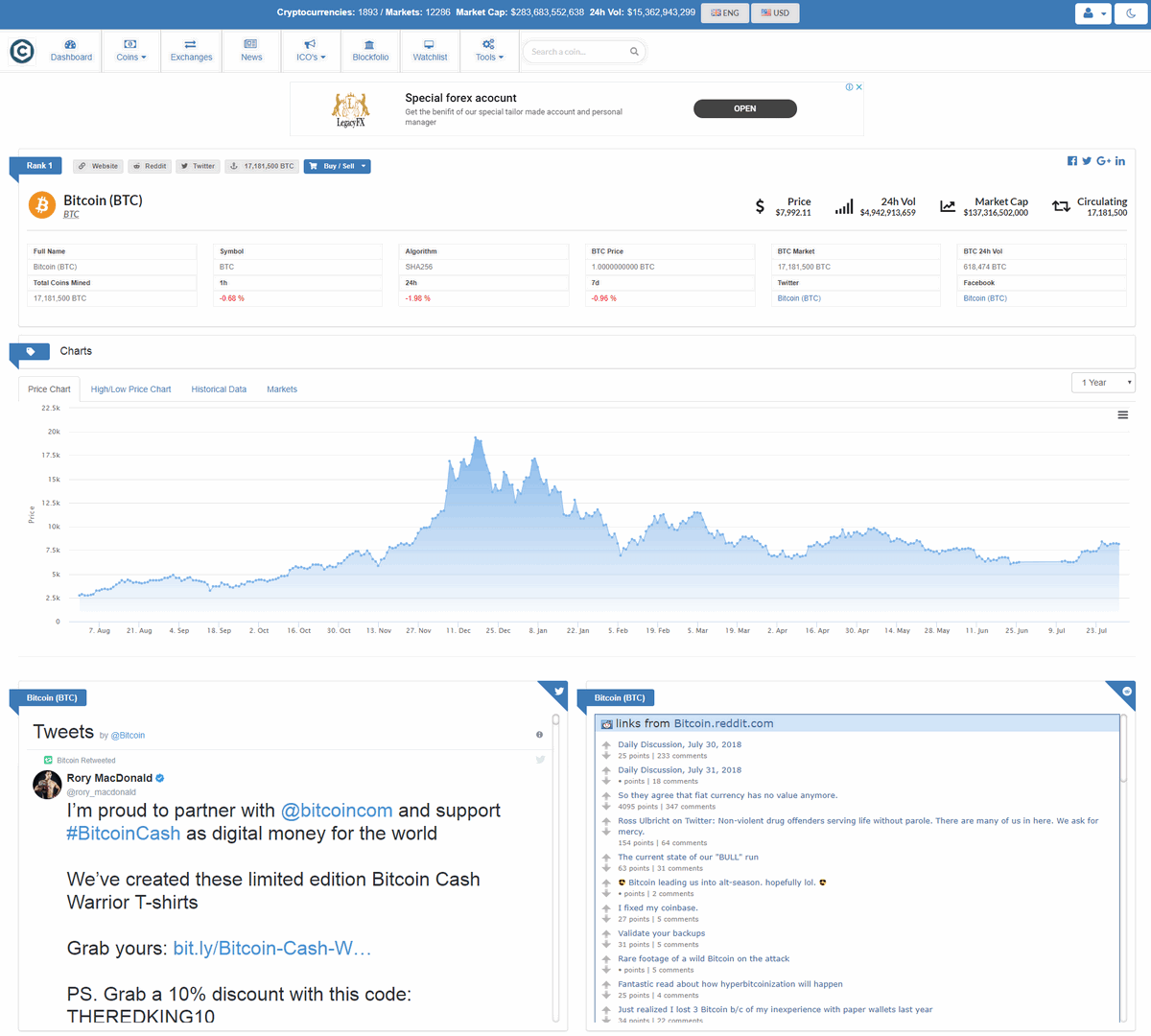1151x1036 pixels.
Task: Open the bit.ly/Bitcoin-Cash-W… link
Action: 272,949
